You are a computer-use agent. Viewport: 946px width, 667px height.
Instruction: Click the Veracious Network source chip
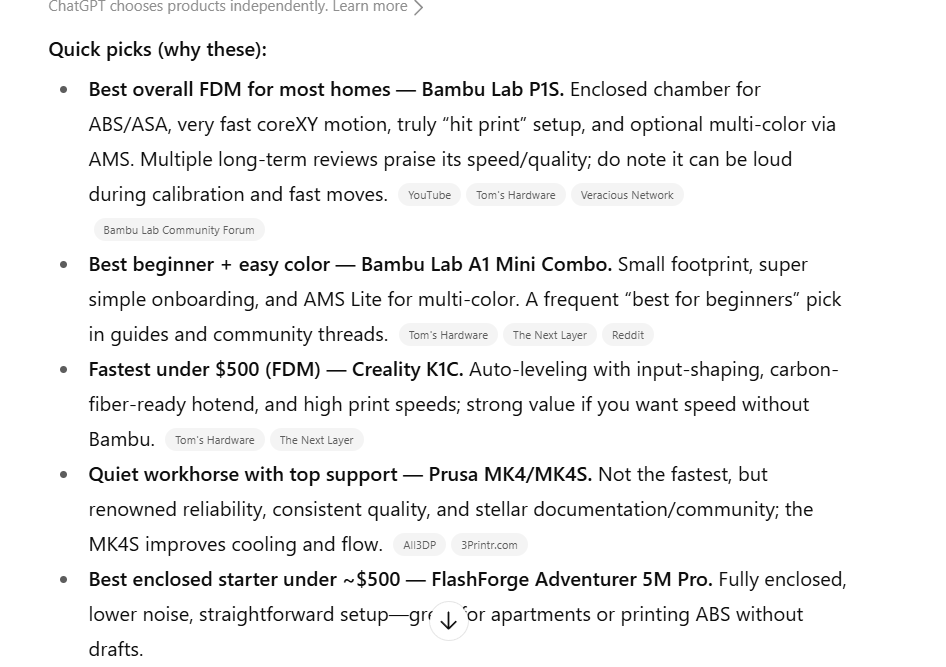627,195
